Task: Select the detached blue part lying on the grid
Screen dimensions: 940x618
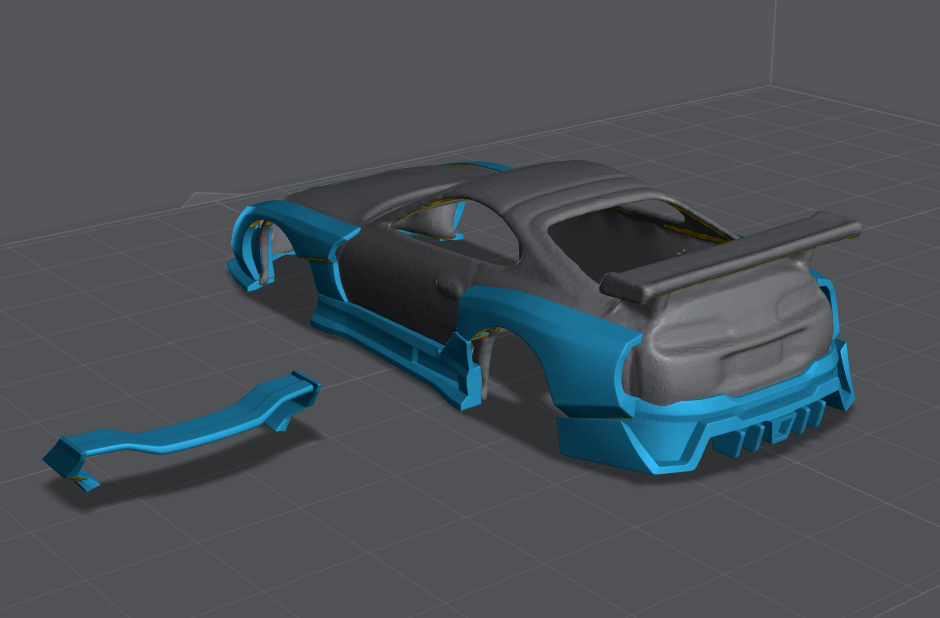Action: [x=180, y=429]
